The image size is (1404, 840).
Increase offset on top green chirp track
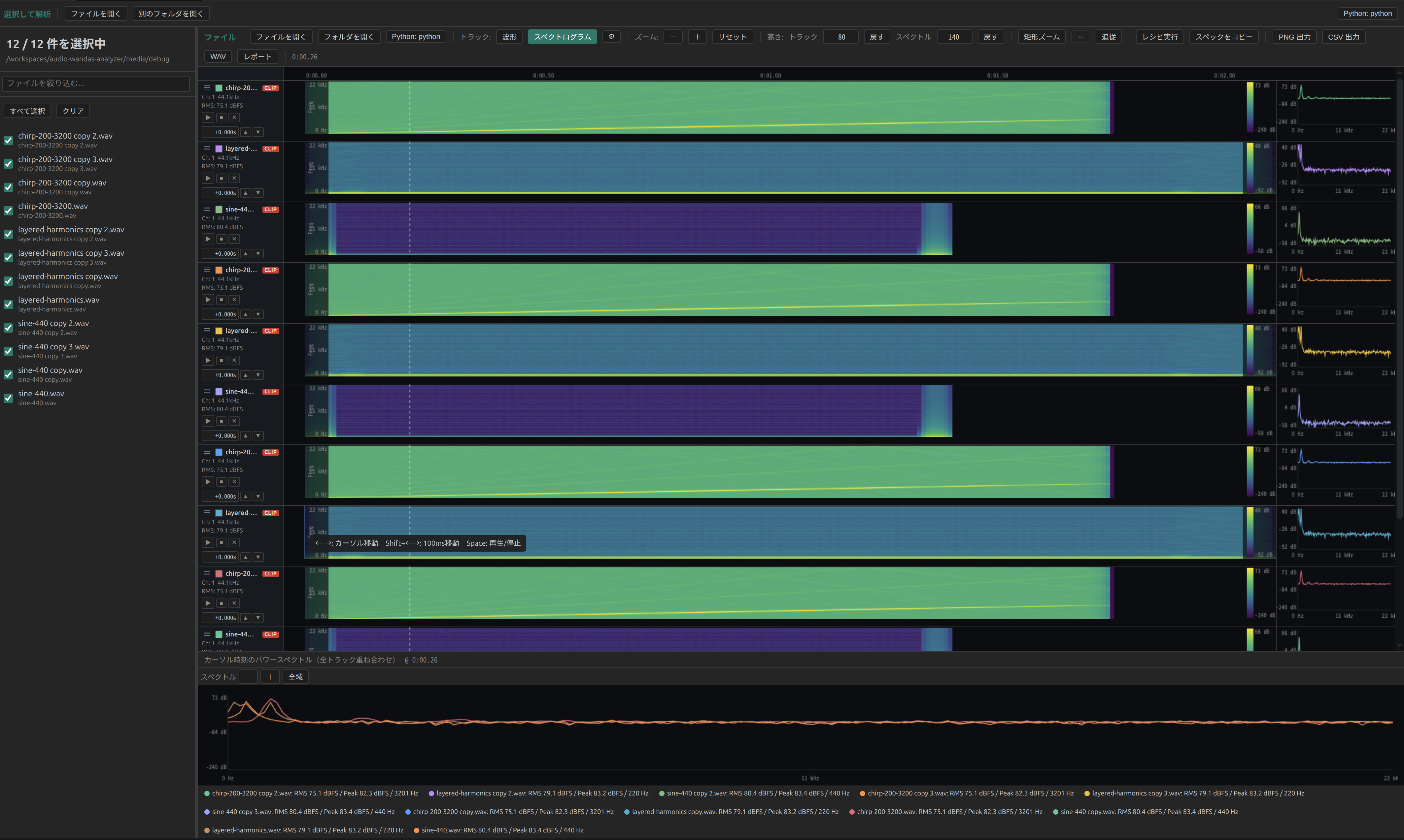point(246,132)
